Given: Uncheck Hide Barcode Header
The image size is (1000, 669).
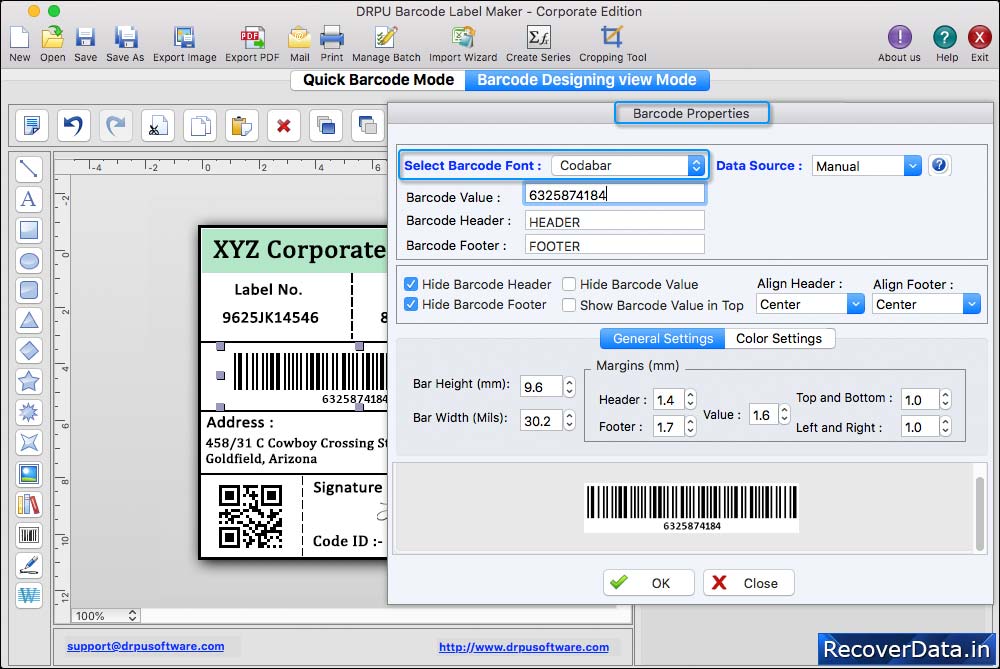Looking at the screenshot, I should (411, 284).
